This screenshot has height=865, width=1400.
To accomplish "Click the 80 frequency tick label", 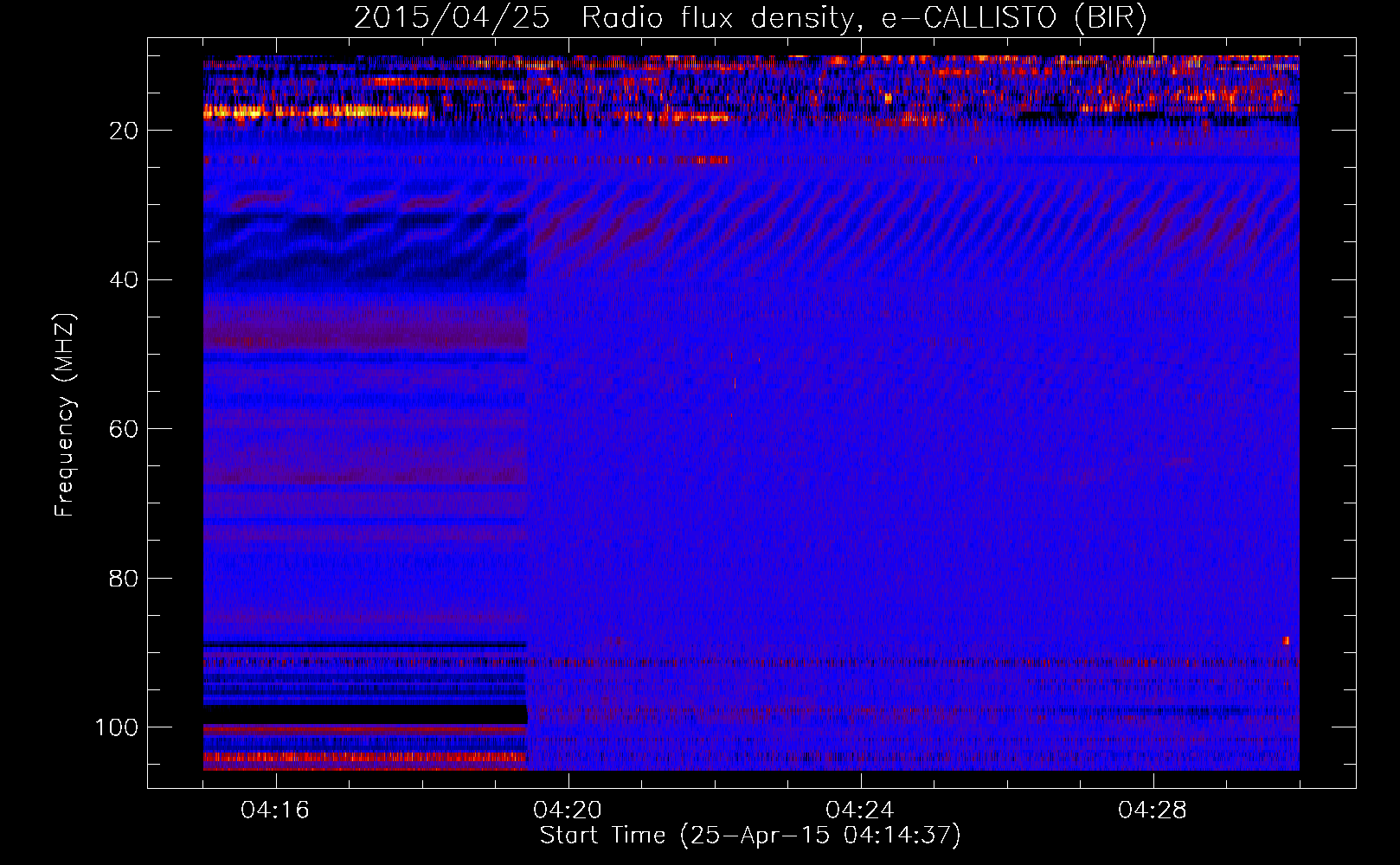I will (x=124, y=579).
